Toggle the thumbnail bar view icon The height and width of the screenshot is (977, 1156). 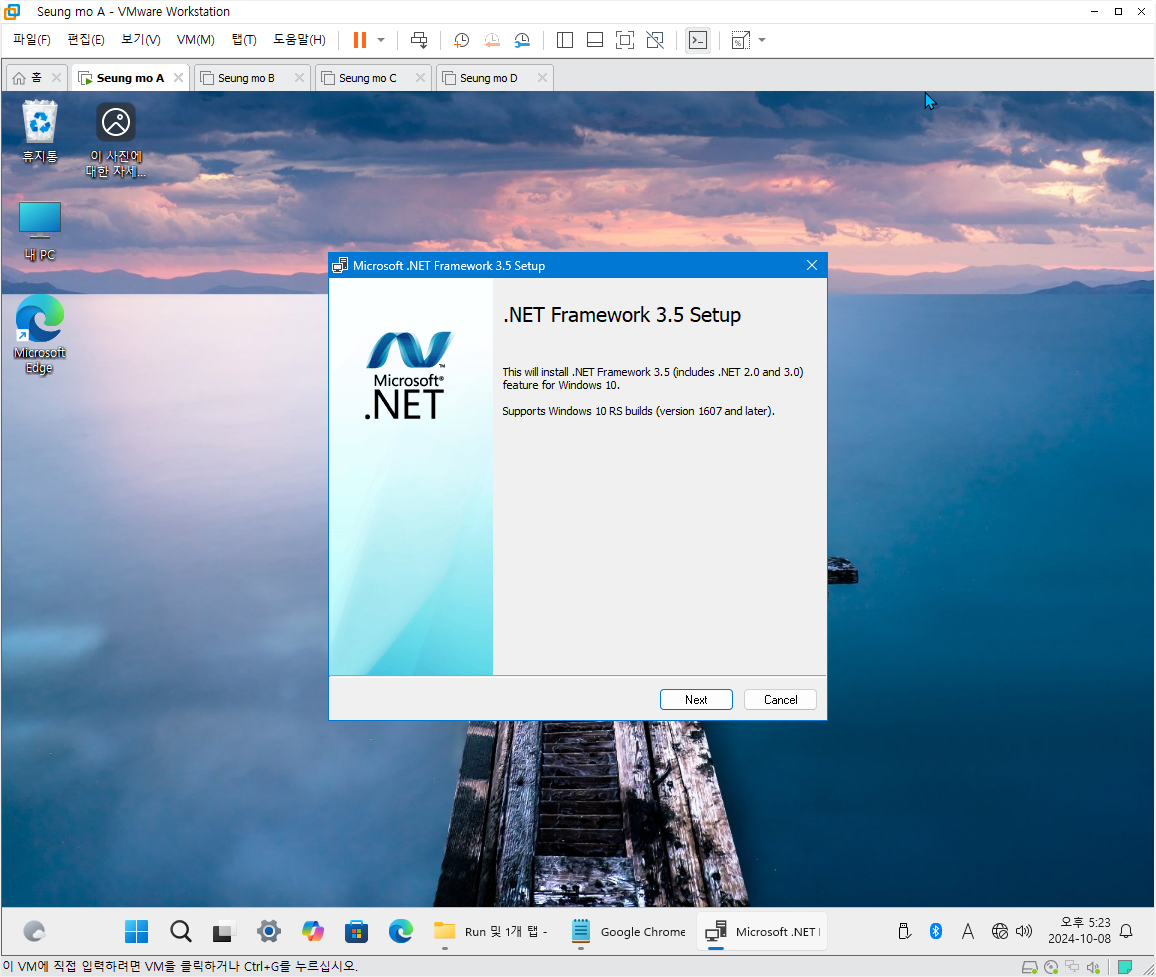tap(595, 40)
